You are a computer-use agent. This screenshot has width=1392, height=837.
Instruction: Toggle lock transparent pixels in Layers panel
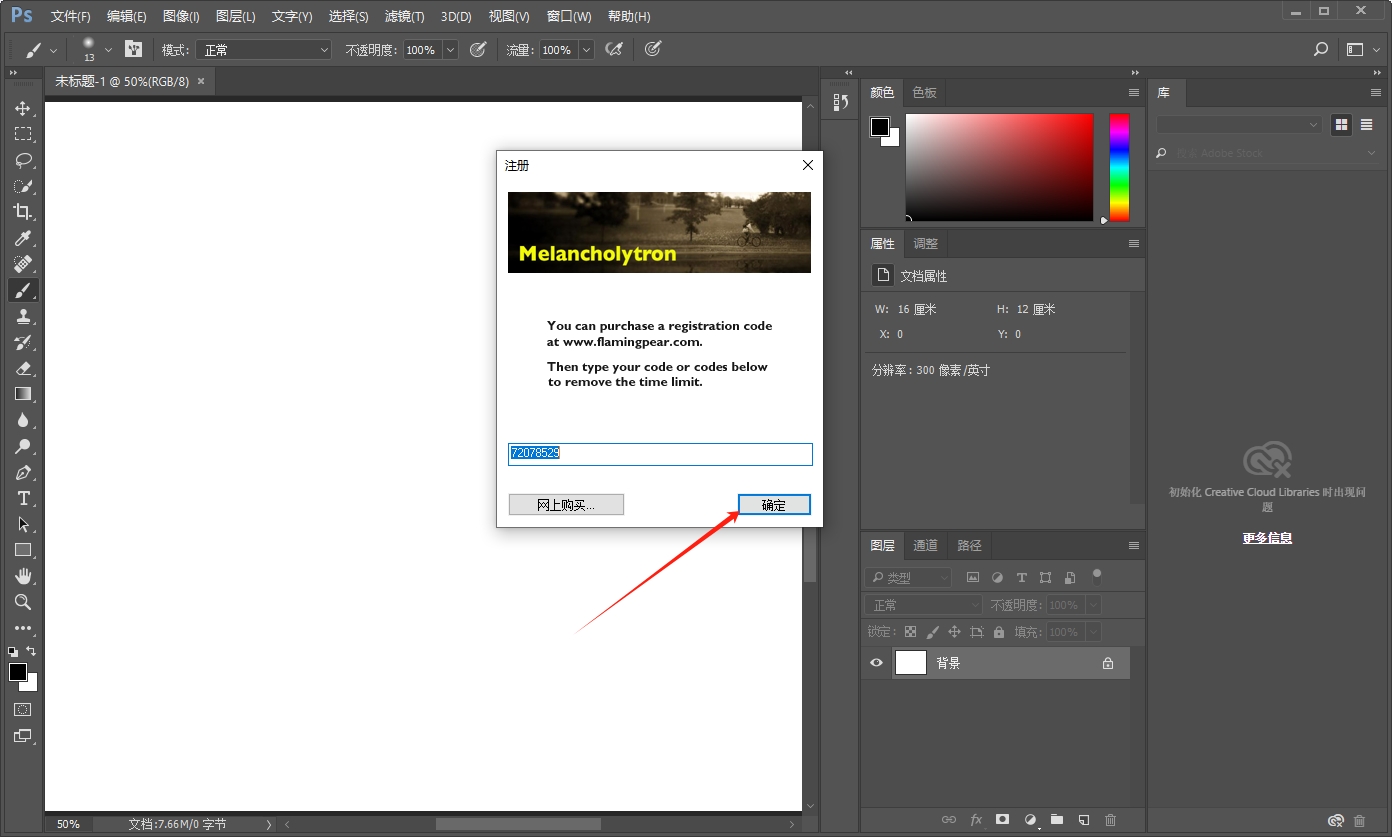pos(910,631)
